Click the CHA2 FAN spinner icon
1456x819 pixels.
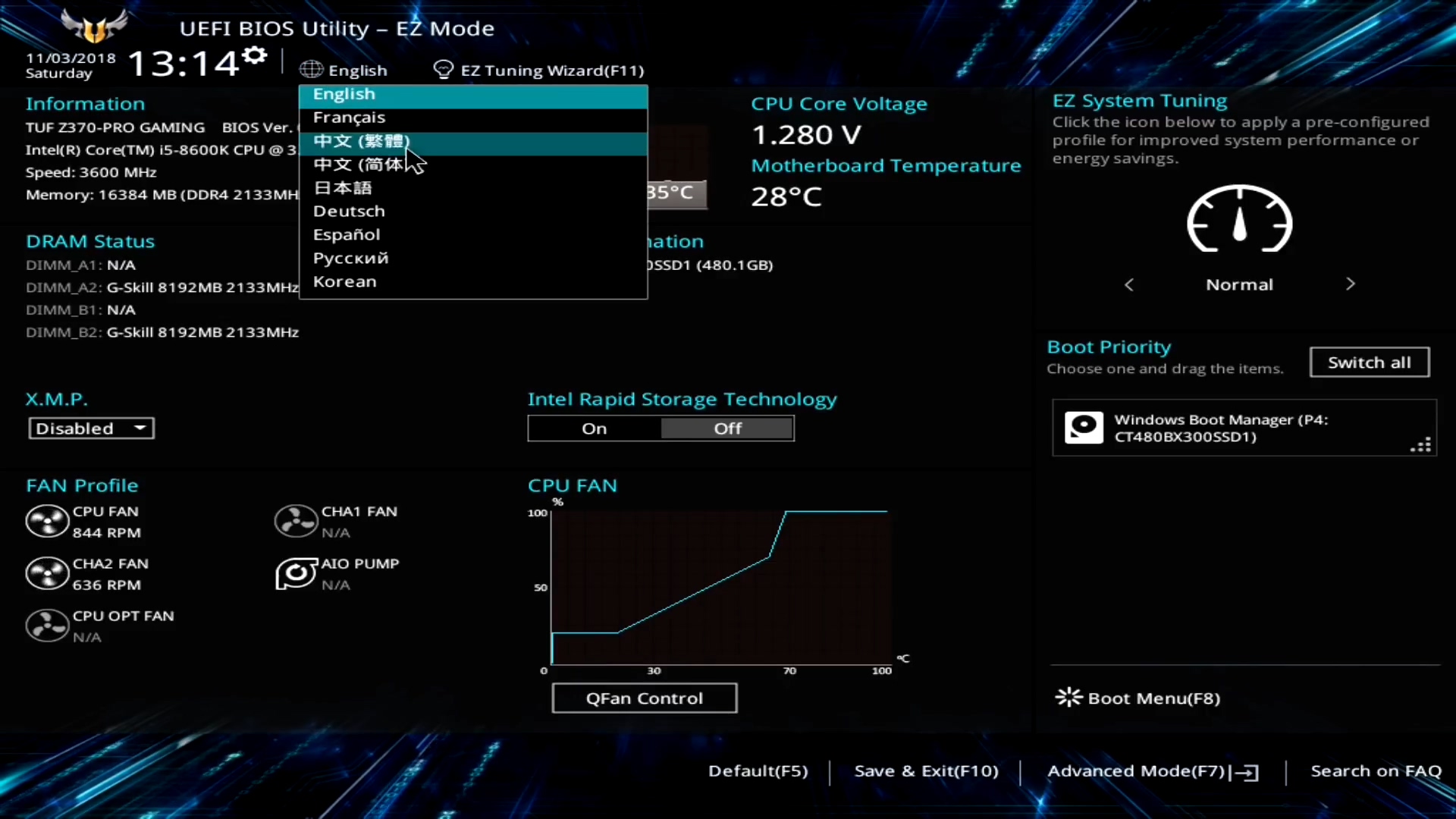click(x=47, y=573)
